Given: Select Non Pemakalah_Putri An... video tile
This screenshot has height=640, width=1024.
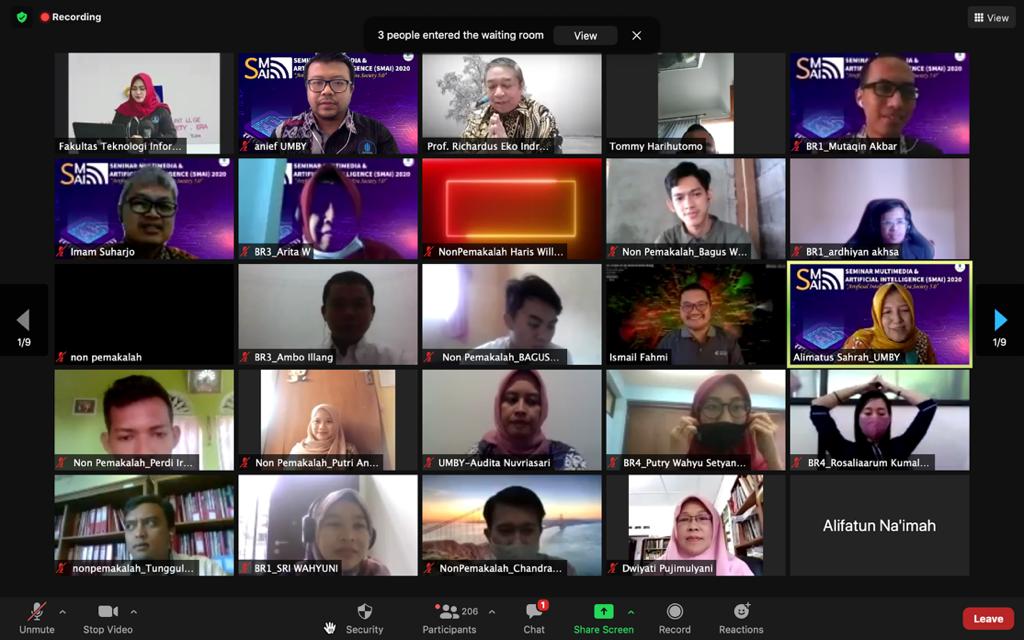Looking at the screenshot, I should pos(328,420).
